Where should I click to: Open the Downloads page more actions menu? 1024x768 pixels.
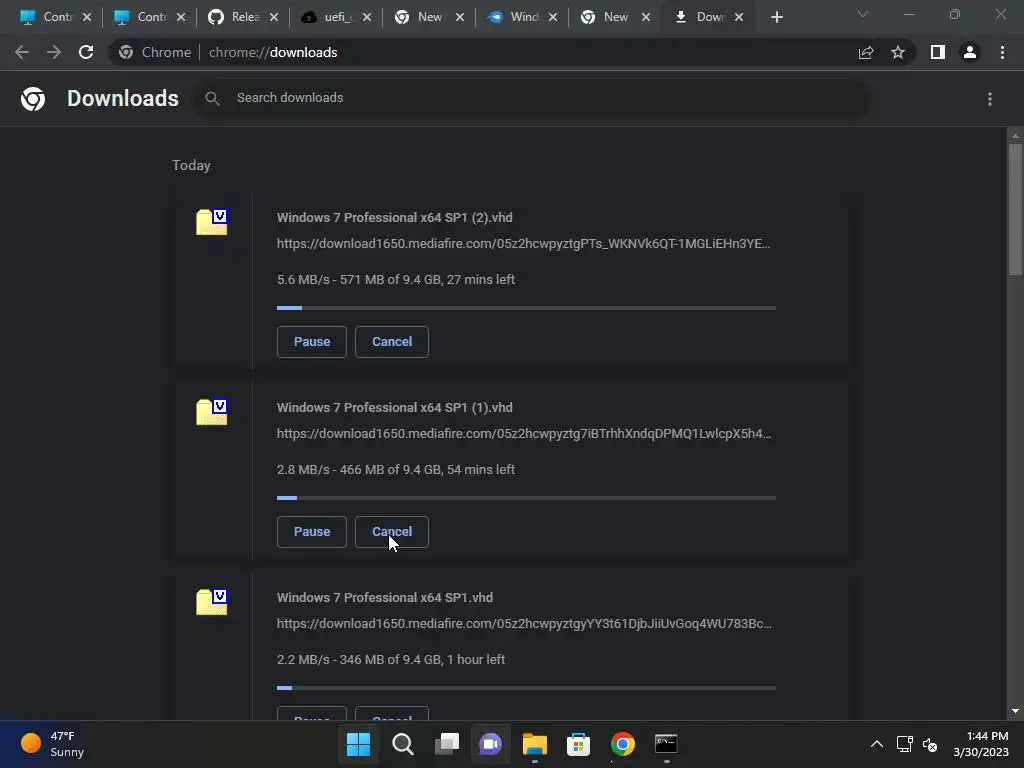(990, 99)
